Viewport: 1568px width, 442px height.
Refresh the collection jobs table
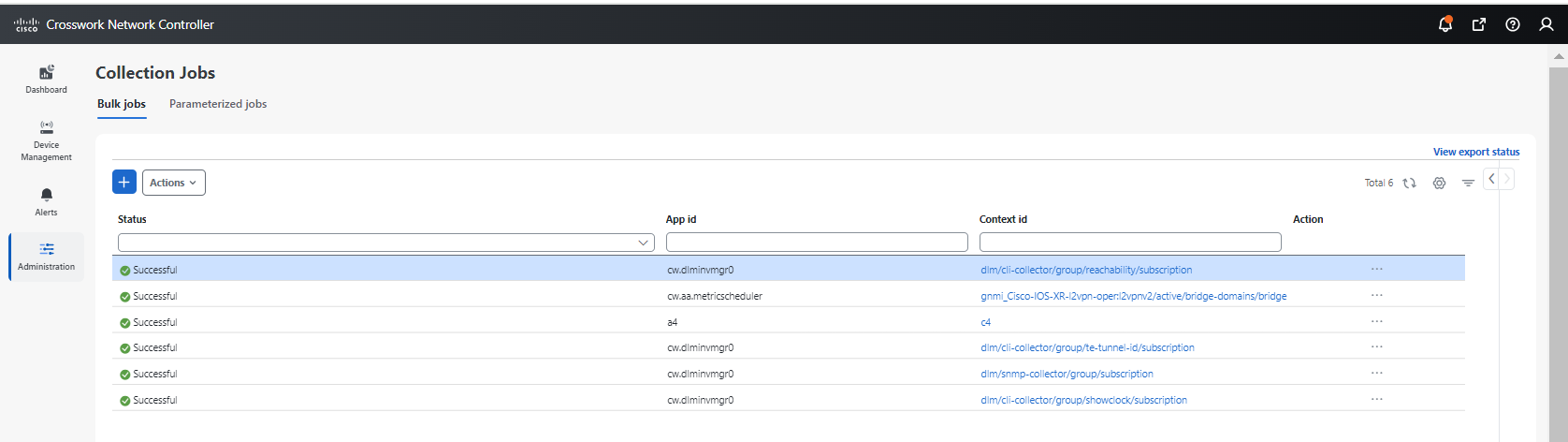click(x=1409, y=183)
